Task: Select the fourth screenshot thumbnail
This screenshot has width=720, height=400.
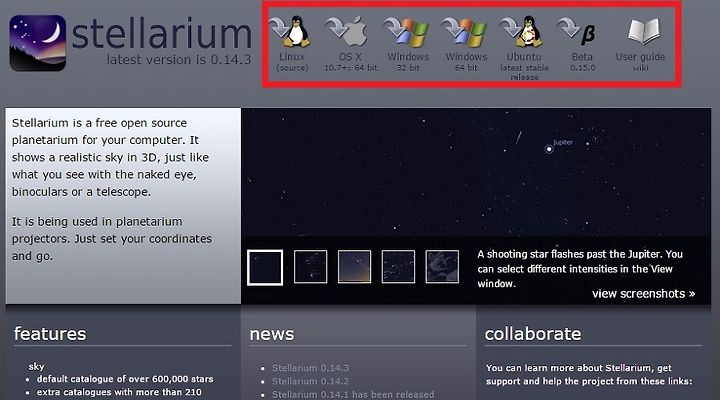Action: [x=398, y=266]
